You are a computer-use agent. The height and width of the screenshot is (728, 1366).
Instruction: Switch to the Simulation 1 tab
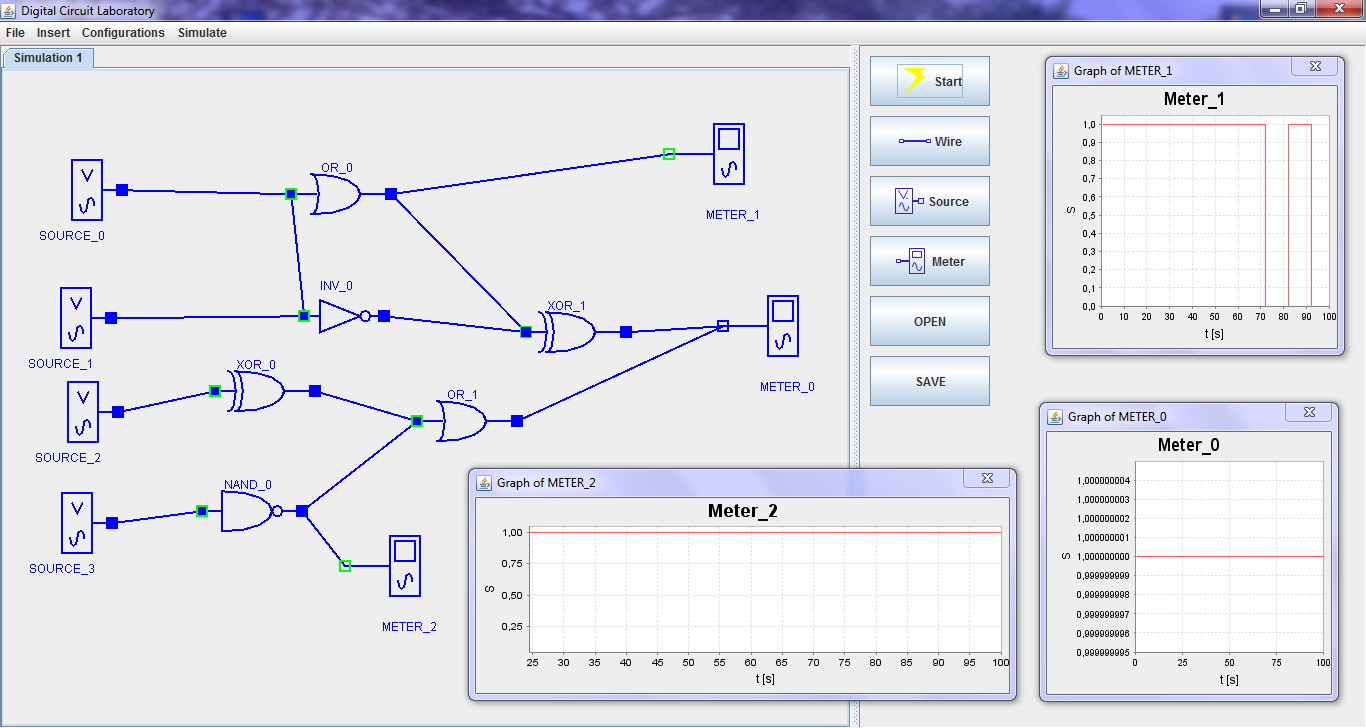[x=49, y=58]
